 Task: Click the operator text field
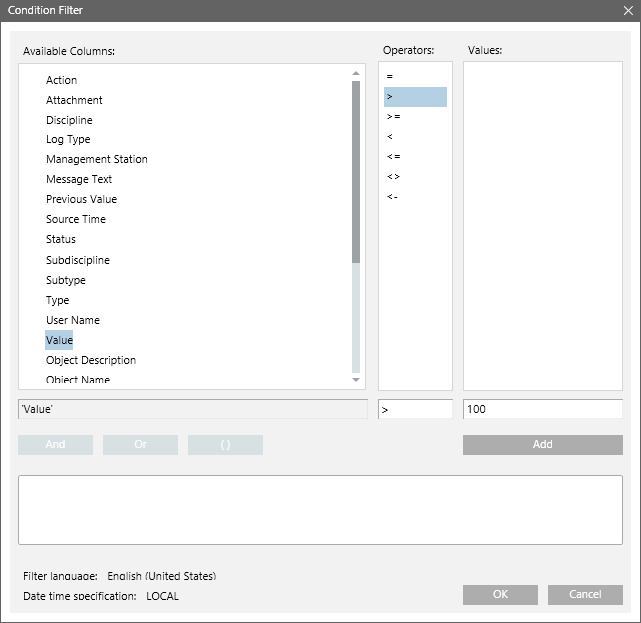(x=415, y=409)
